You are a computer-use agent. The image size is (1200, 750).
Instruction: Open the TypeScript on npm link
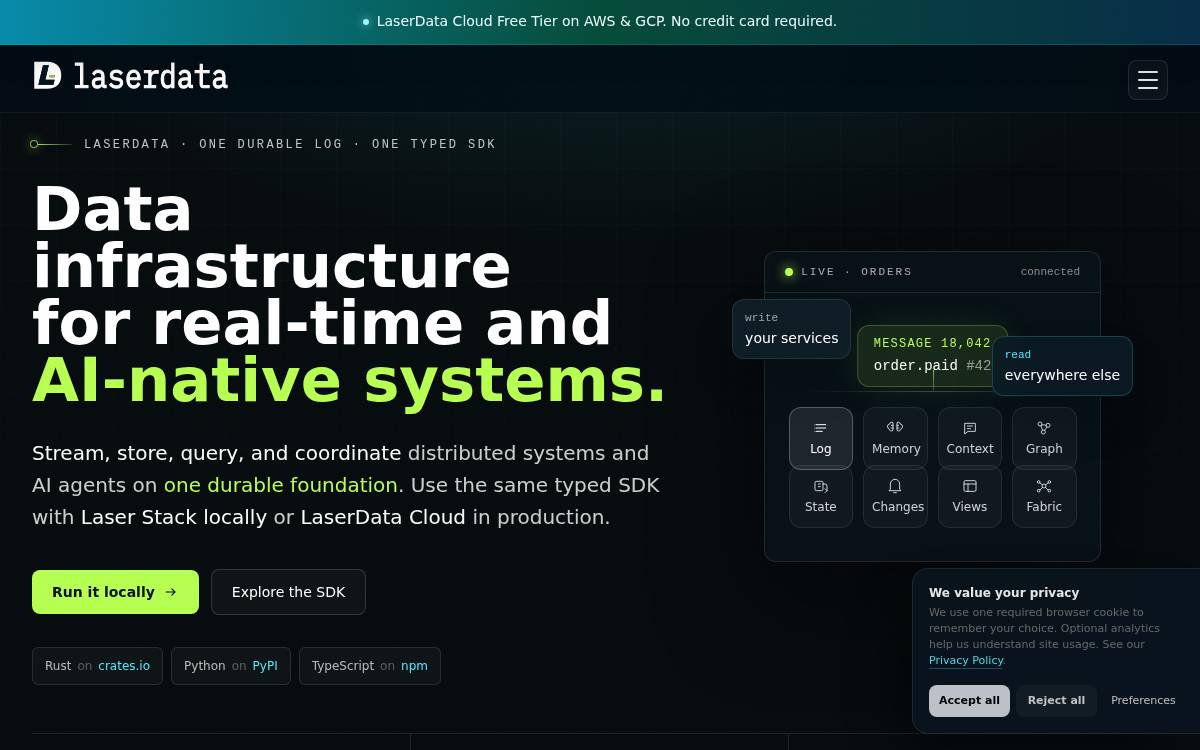pyautogui.click(x=370, y=666)
